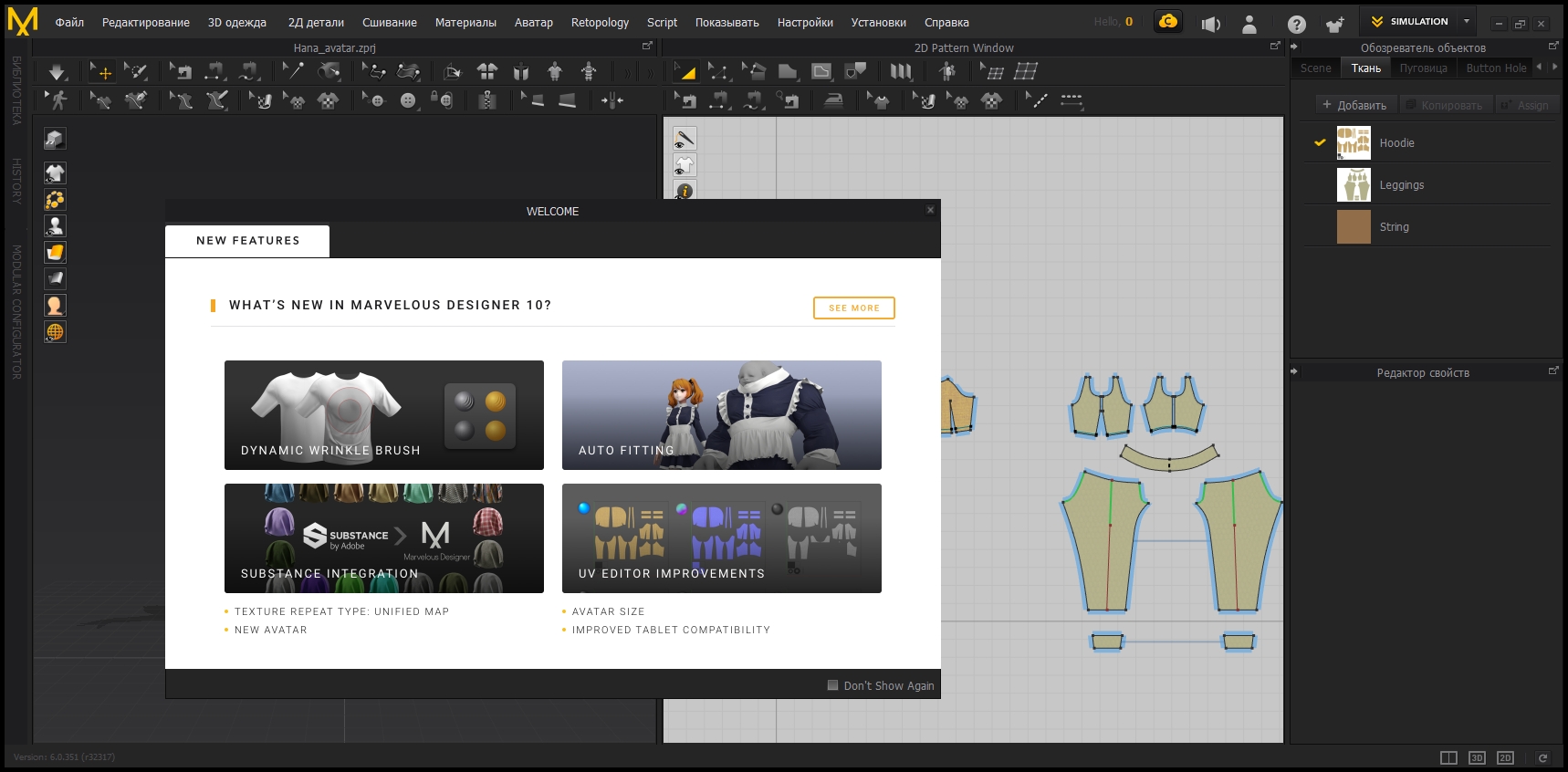Toggle the Show Garment shirt icon
Image resolution: width=1568 pixels, height=772 pixels.
55,172
